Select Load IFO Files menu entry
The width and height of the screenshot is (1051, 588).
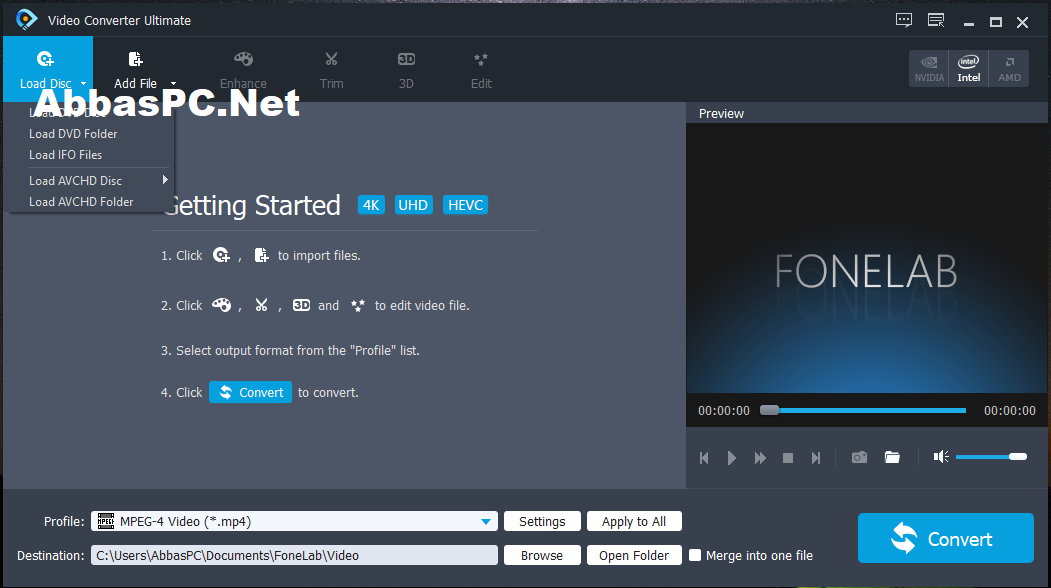(66, 155)
